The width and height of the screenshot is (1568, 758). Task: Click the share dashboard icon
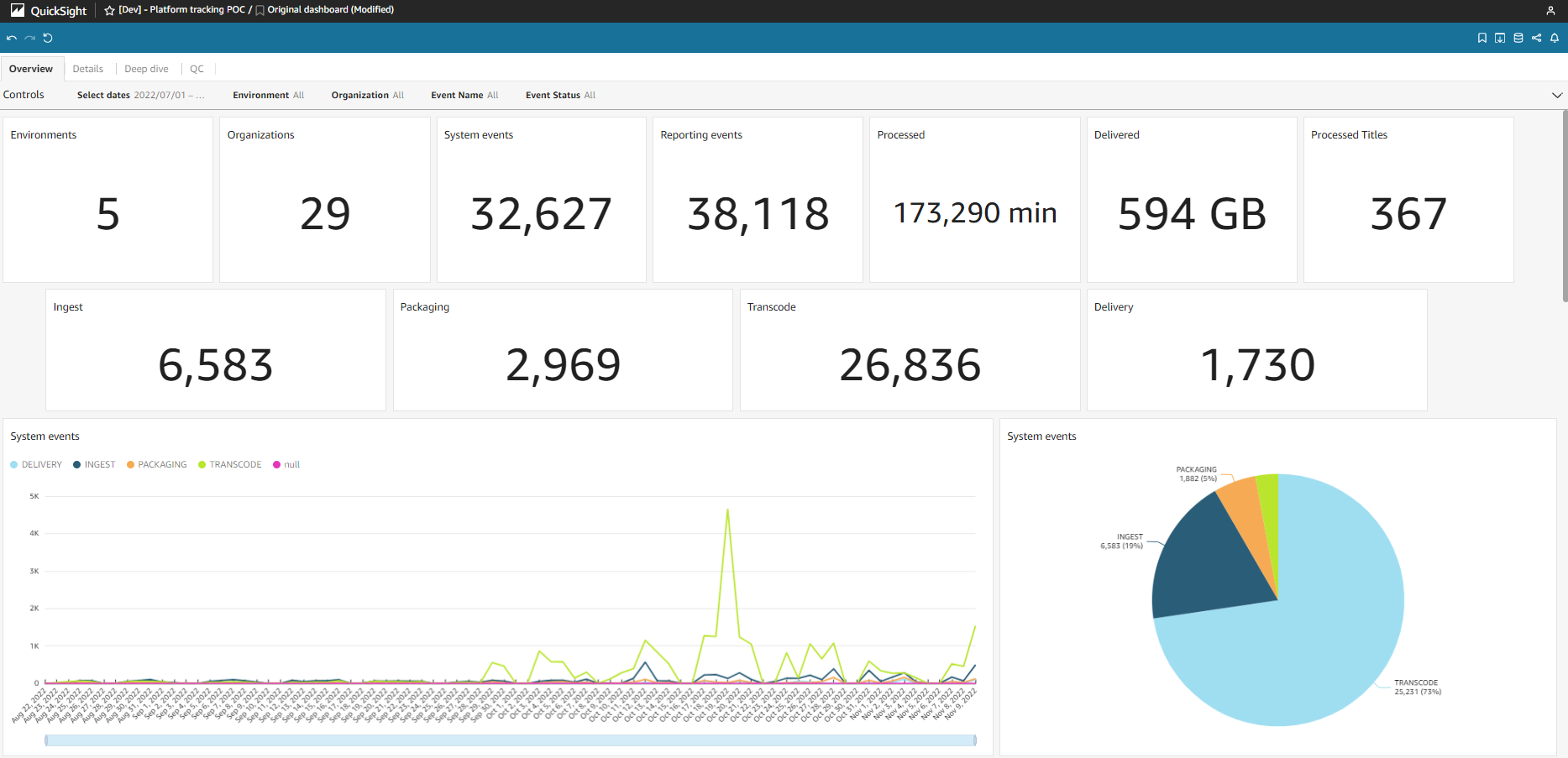click(1536, 38)
